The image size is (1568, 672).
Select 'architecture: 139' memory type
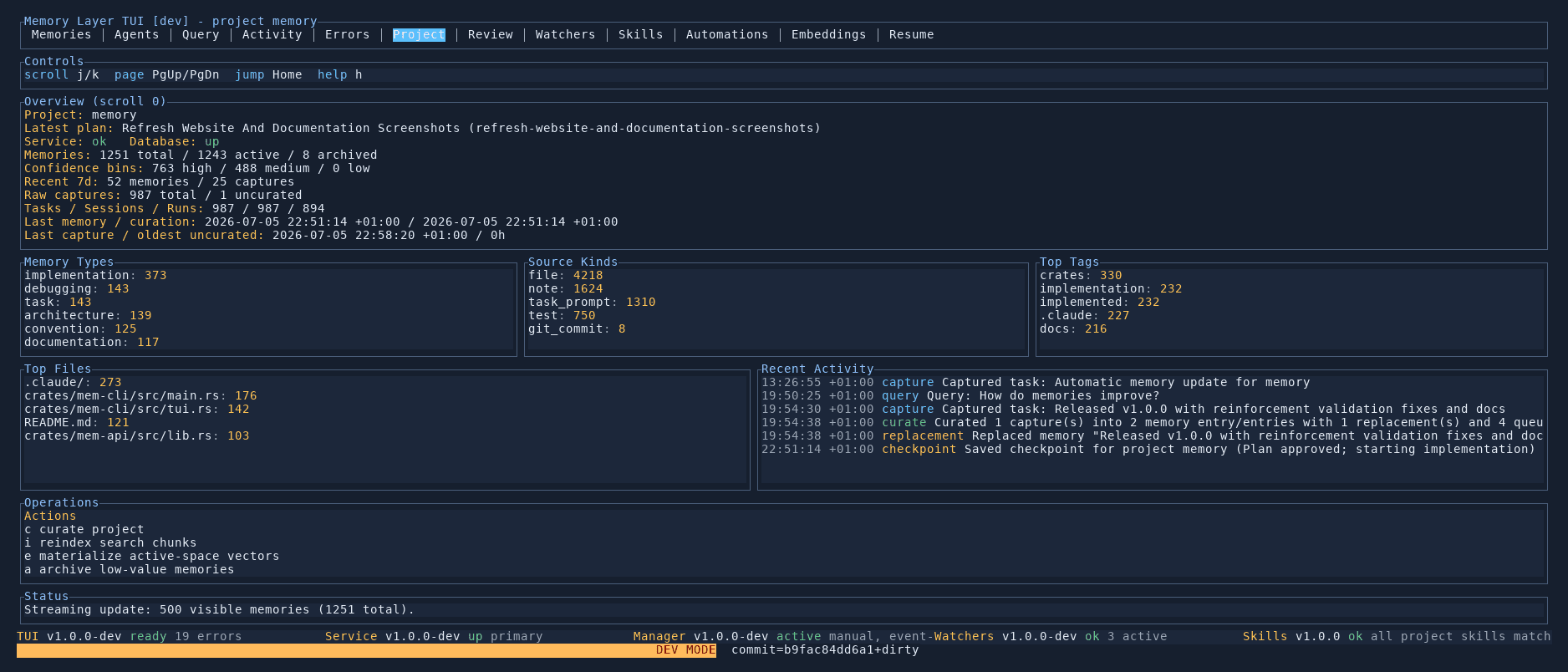pyautogui.click(x=88, y=315)
